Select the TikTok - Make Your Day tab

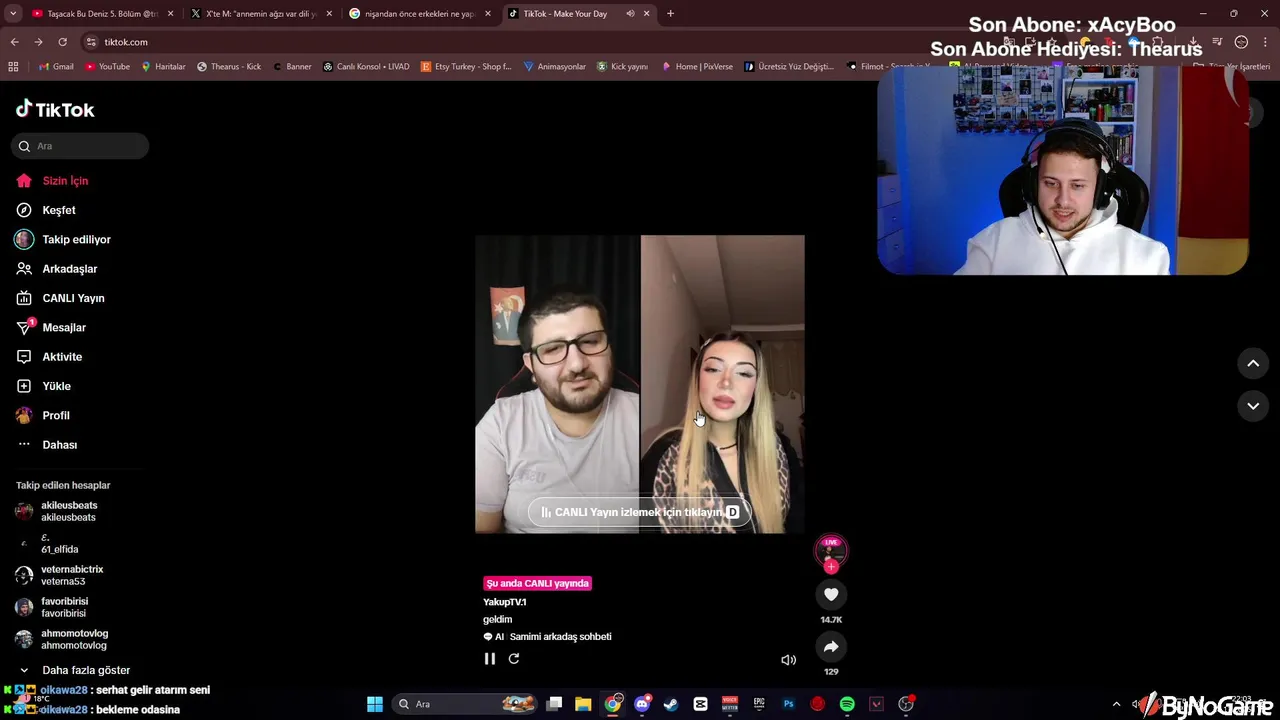pos(566,14)
